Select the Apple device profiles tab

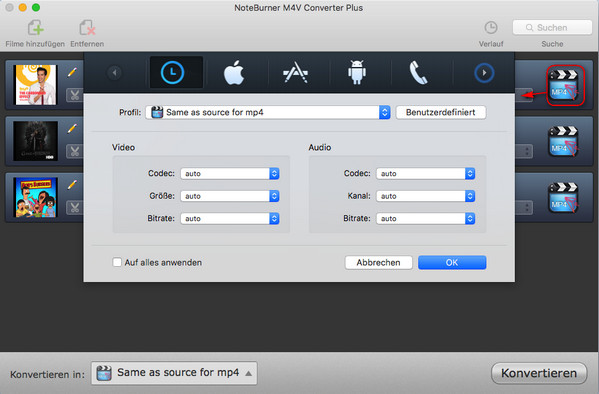[x=234, y=72]
